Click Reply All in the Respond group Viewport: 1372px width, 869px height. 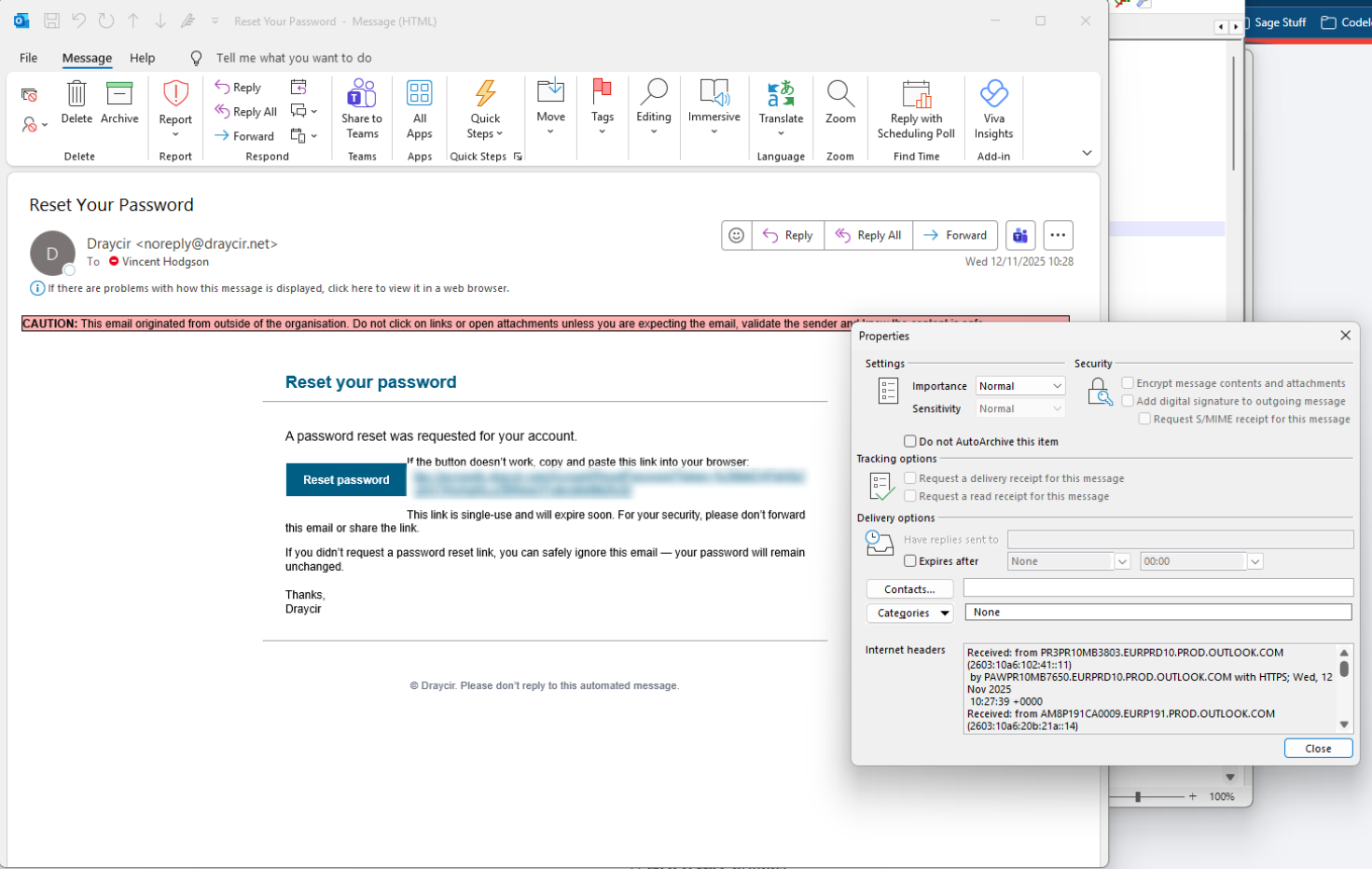pyautogui.click(x=246, y=112)
